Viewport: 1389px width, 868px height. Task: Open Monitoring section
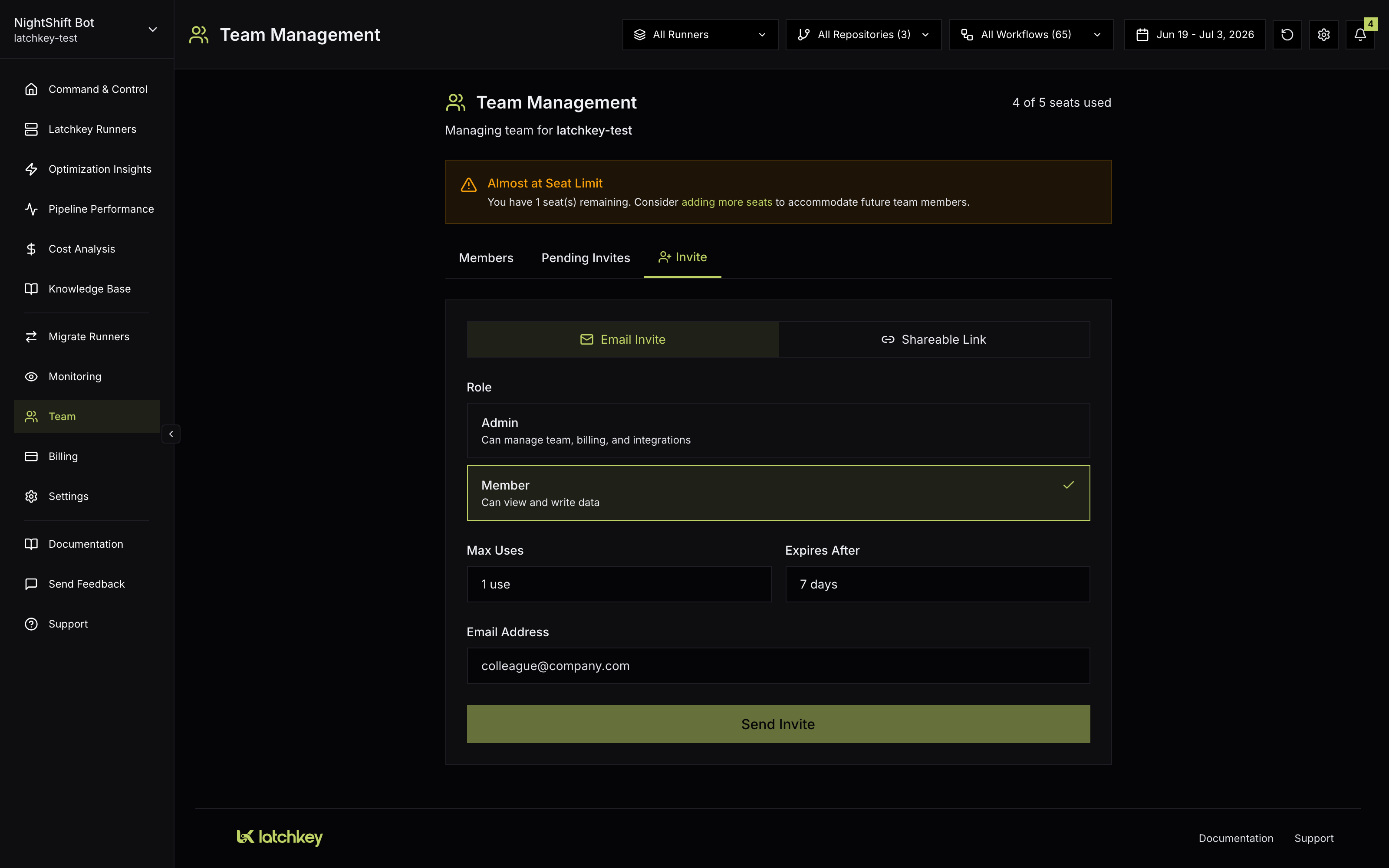(87, 377)
